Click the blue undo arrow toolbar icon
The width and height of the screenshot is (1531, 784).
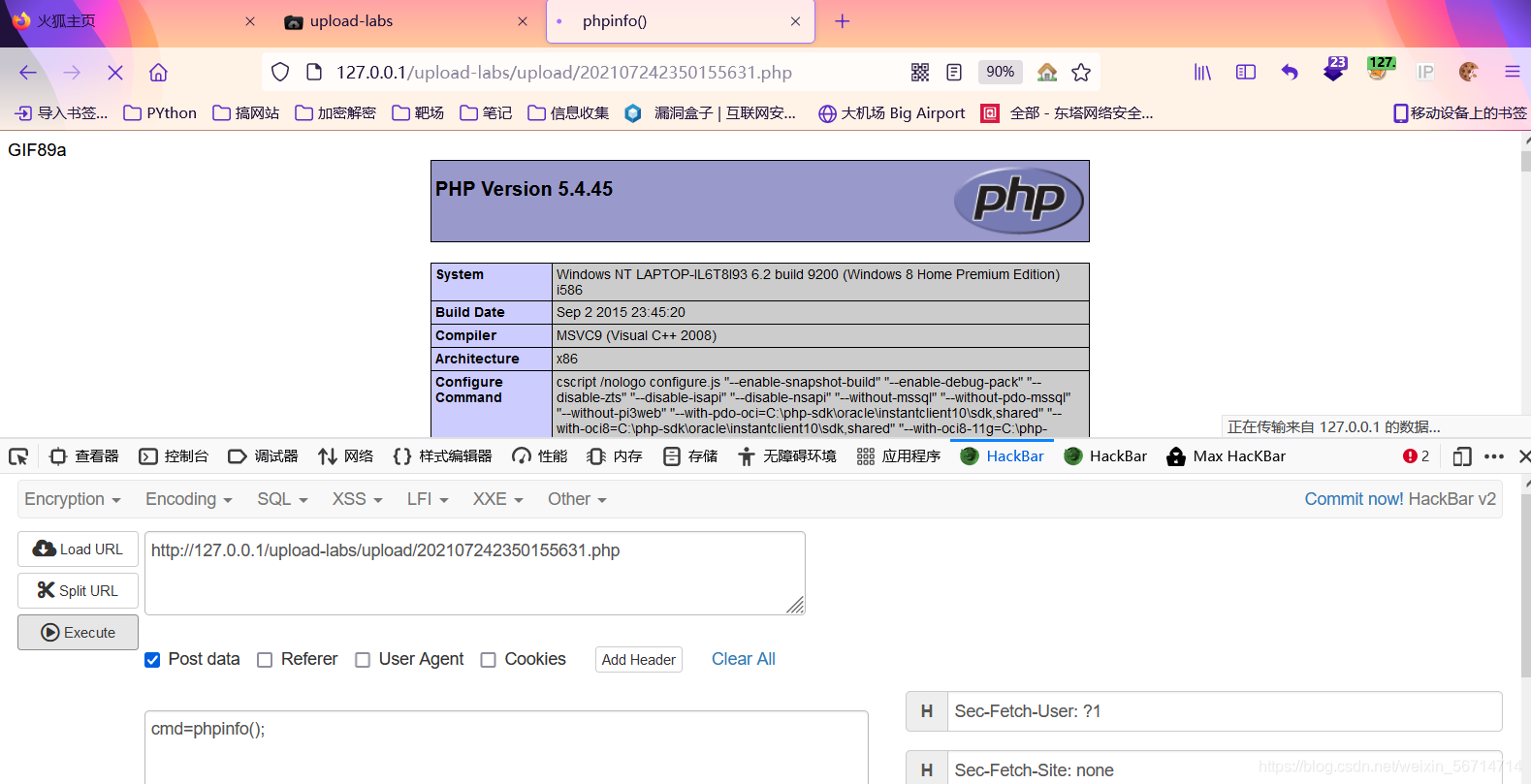tap(1290, 72)
